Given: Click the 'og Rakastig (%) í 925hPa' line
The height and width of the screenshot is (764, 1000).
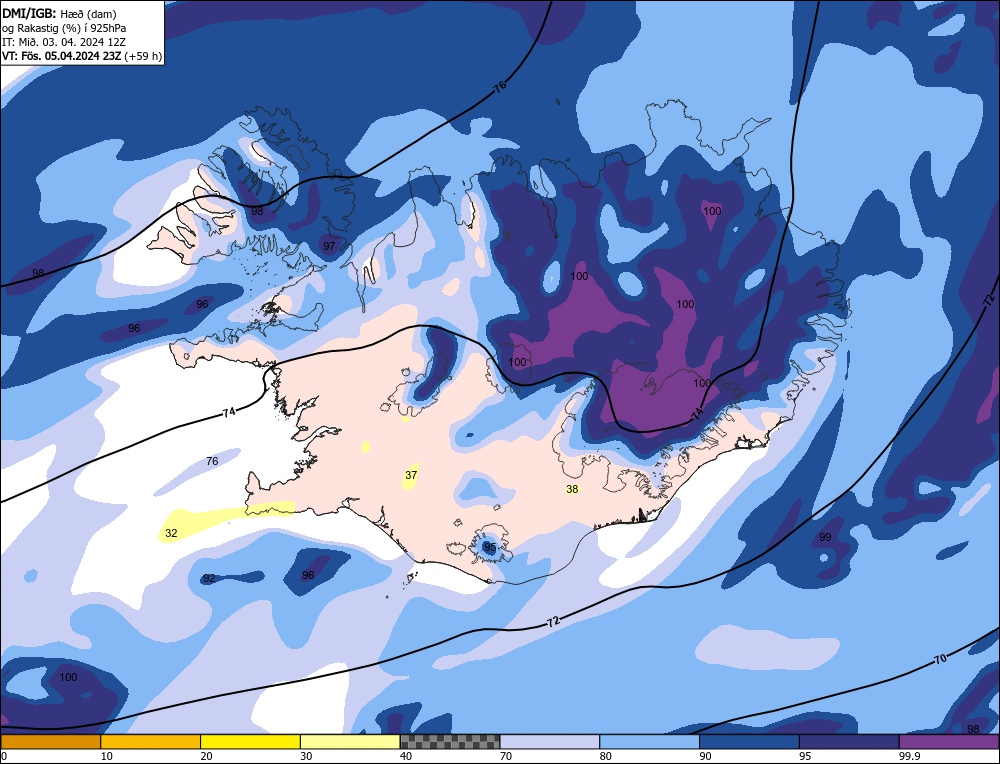Looking at the screenshot, I should coord(64,28).
